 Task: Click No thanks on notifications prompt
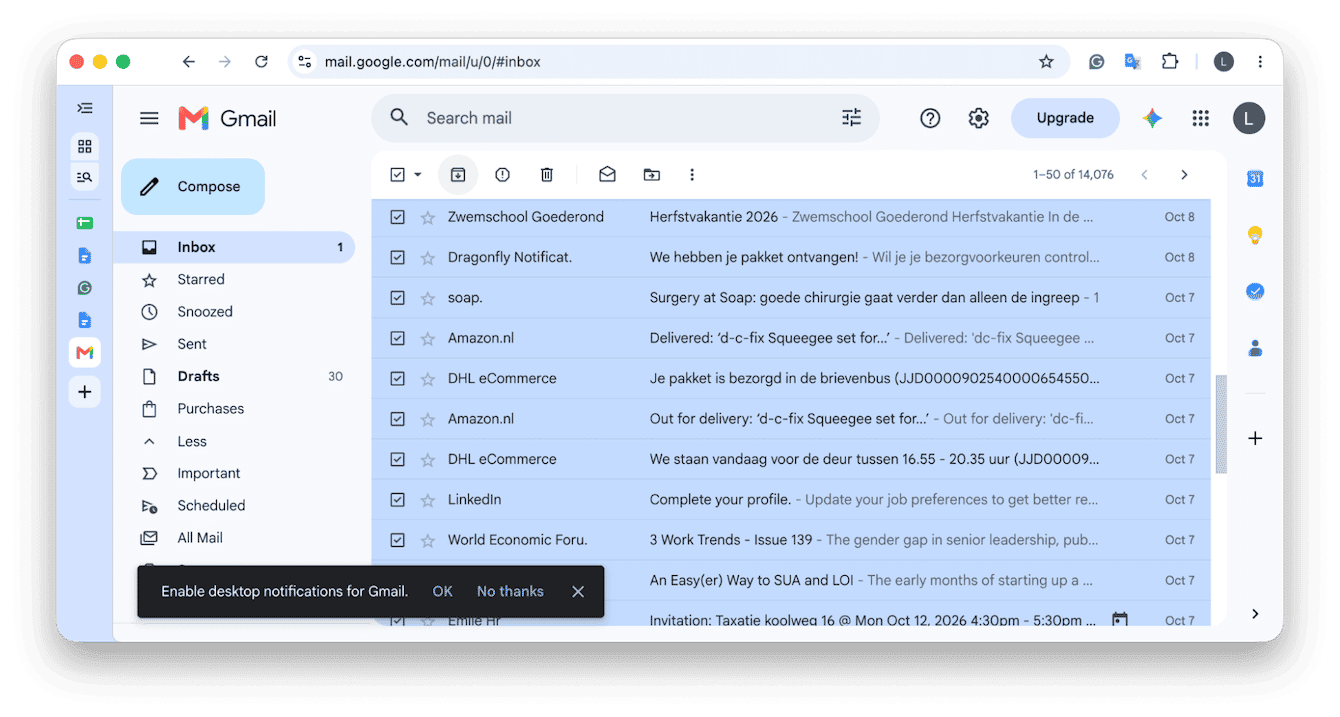click(510, 591)
